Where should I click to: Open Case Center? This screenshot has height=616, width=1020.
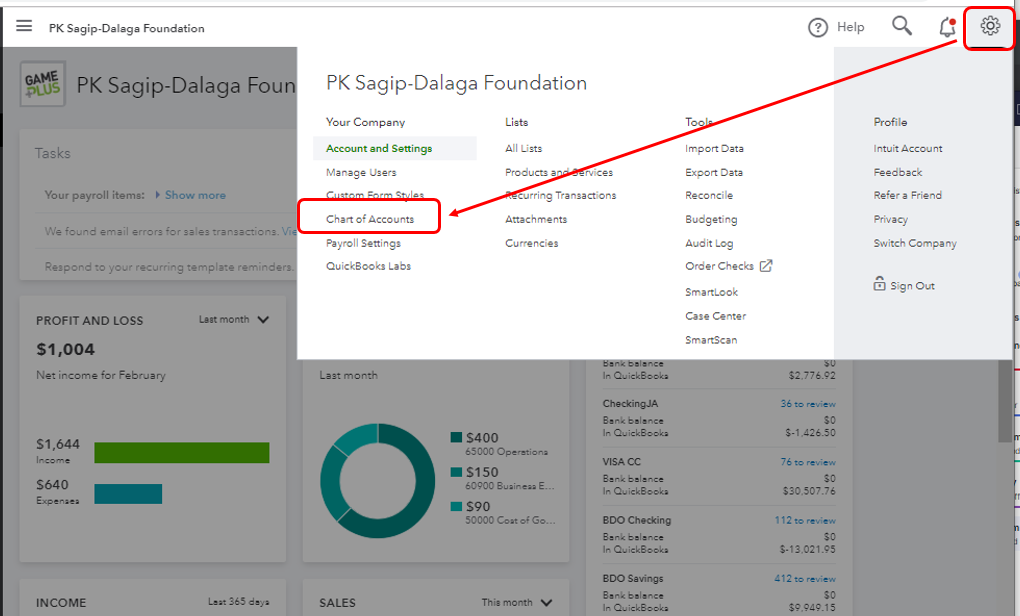pyautogui.click(x=715, y=316)
